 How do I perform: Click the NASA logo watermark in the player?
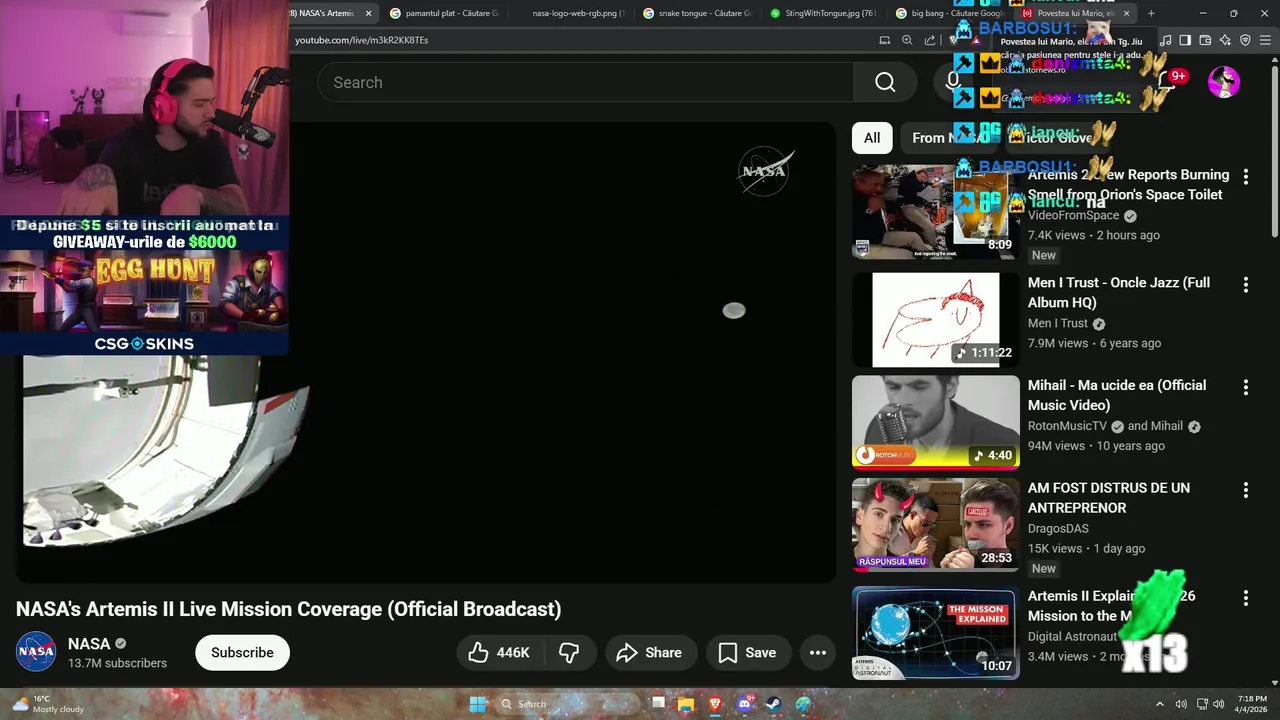click(766, 171)
